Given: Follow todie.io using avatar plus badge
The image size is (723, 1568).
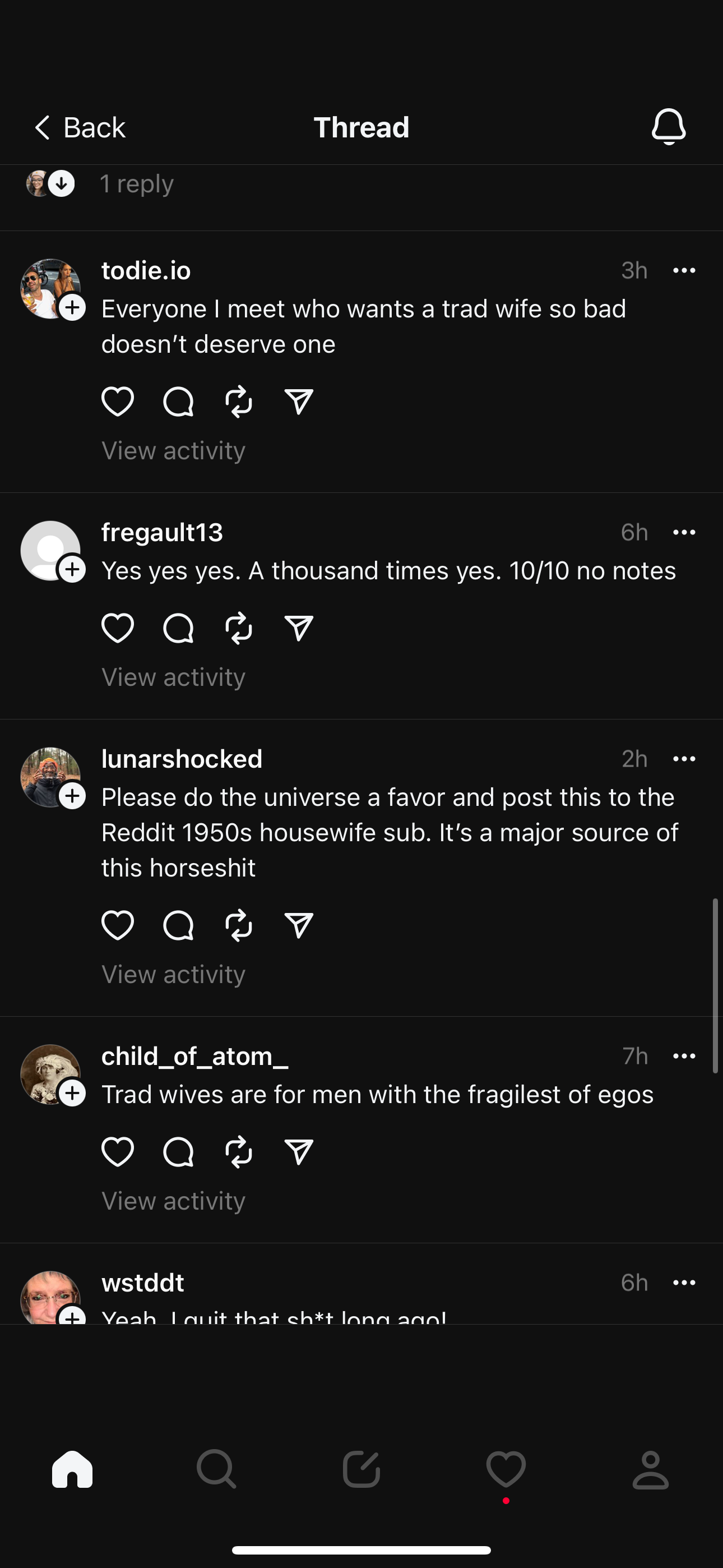Looking at the screenshot, I should click(72, 307).
